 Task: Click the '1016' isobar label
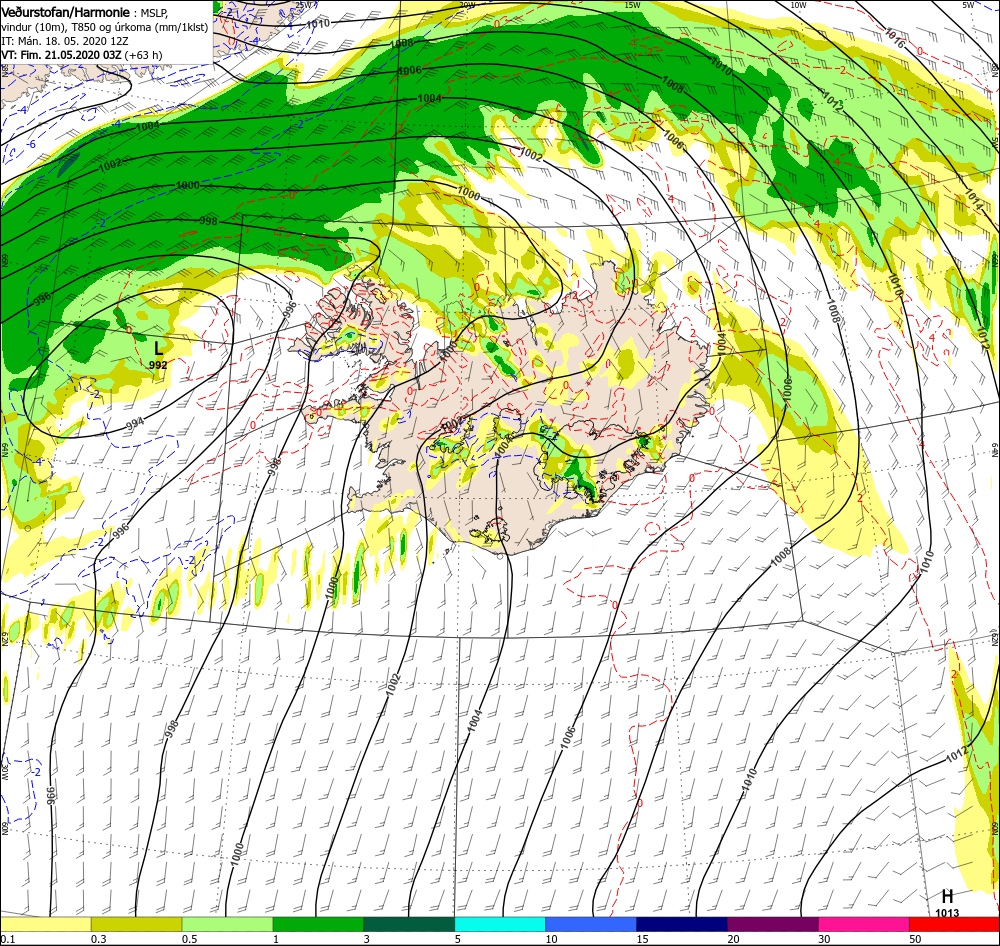tap(894, 38)
